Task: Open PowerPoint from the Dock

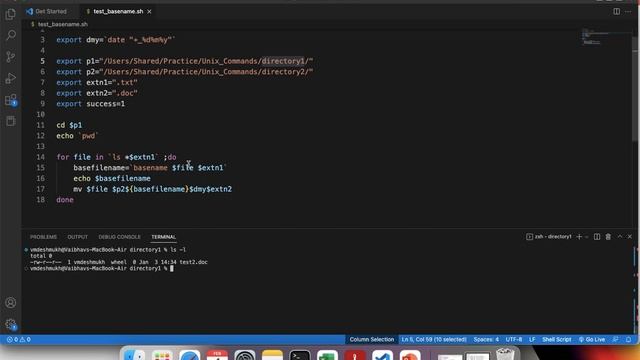Action: (x=410, y=356)
